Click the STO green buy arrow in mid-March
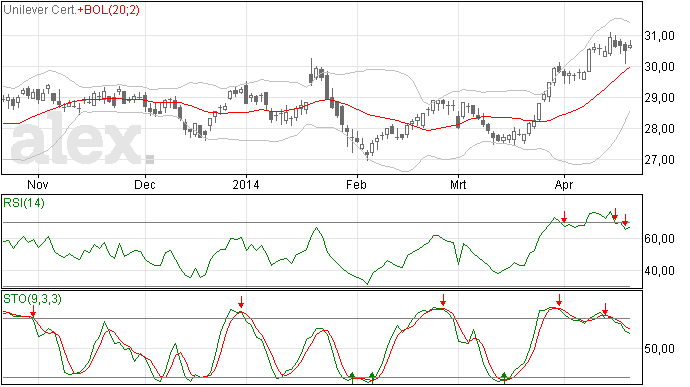Screen dimensions: 690x387 (505, 377)
